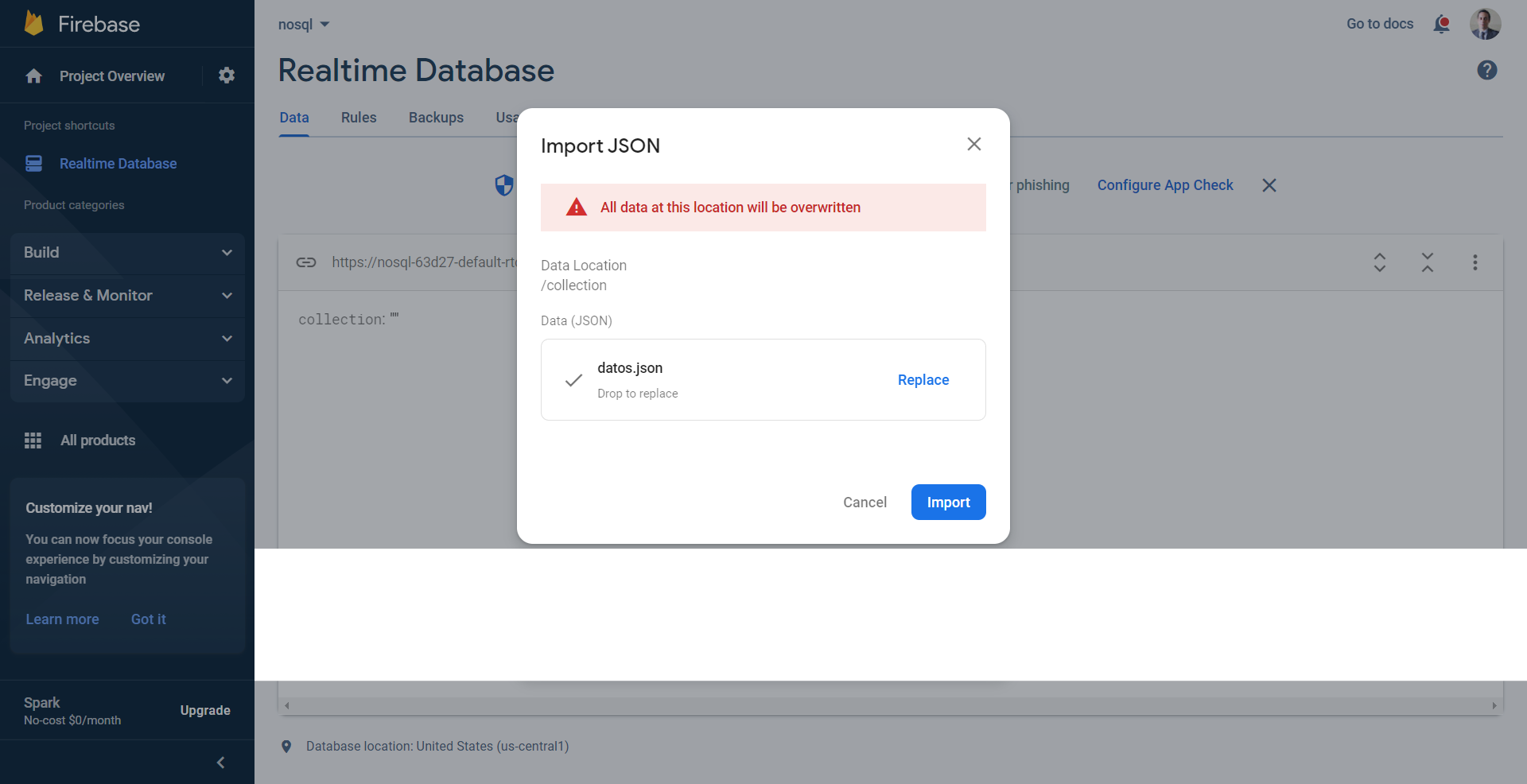Switch to the Rules tab
This screenshot has width=1527, height=784.
359,118
